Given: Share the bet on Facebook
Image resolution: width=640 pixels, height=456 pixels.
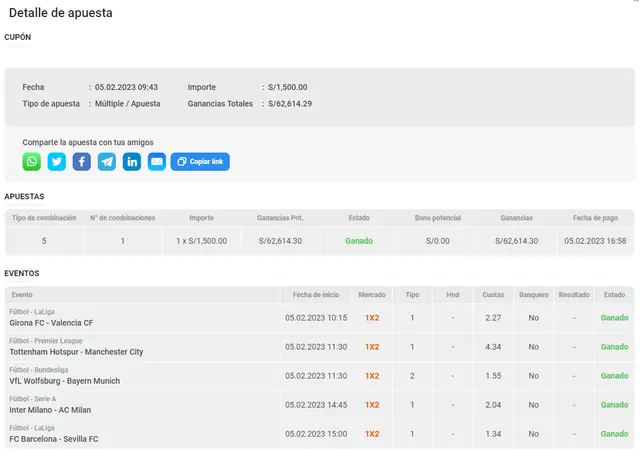Looking at the screenshot, I should click(82, 162).
